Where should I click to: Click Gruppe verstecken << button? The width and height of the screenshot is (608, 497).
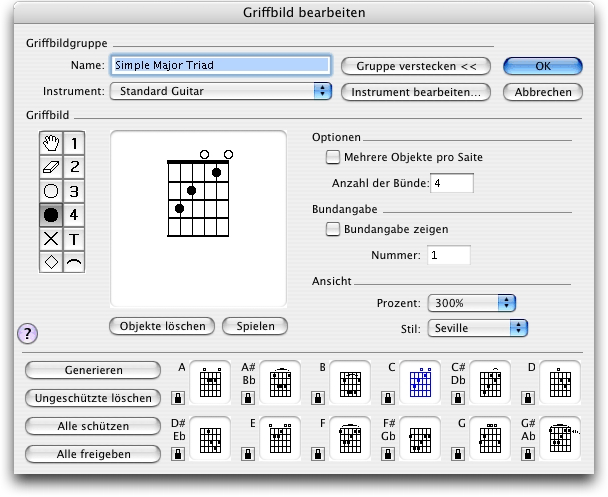416,66
